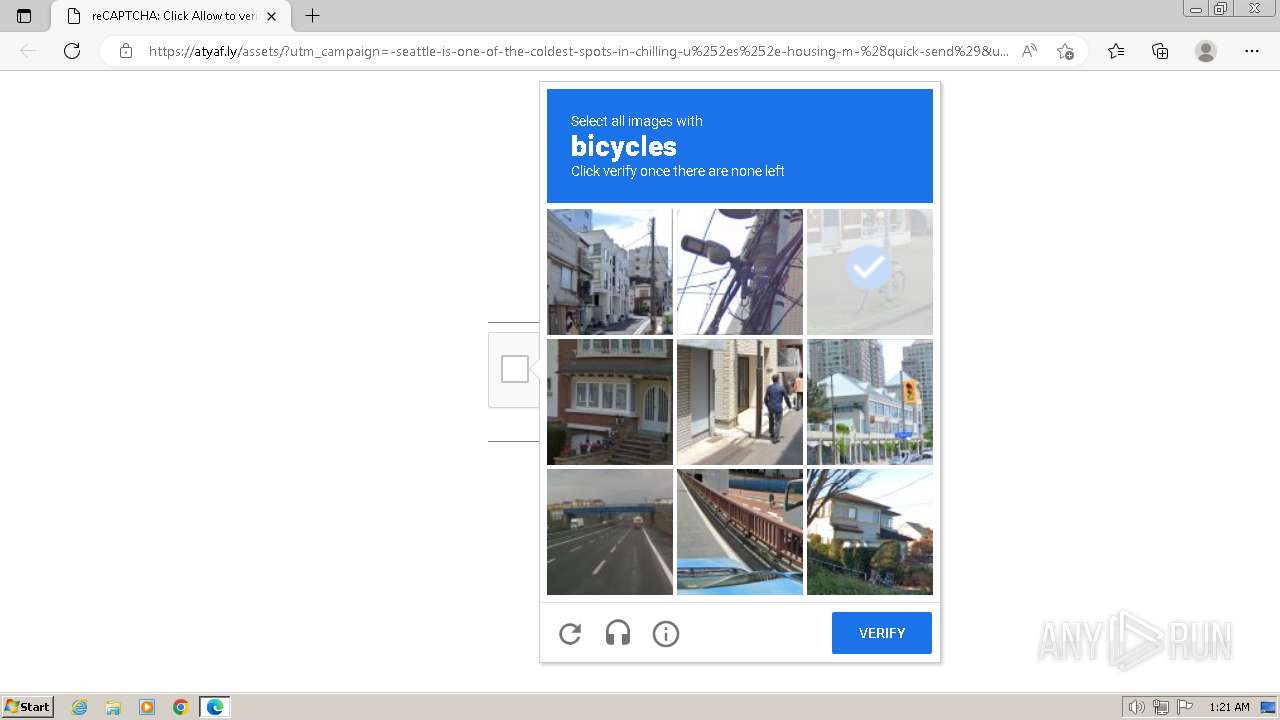Open the browser profile menu

[x=1206, y=51]
